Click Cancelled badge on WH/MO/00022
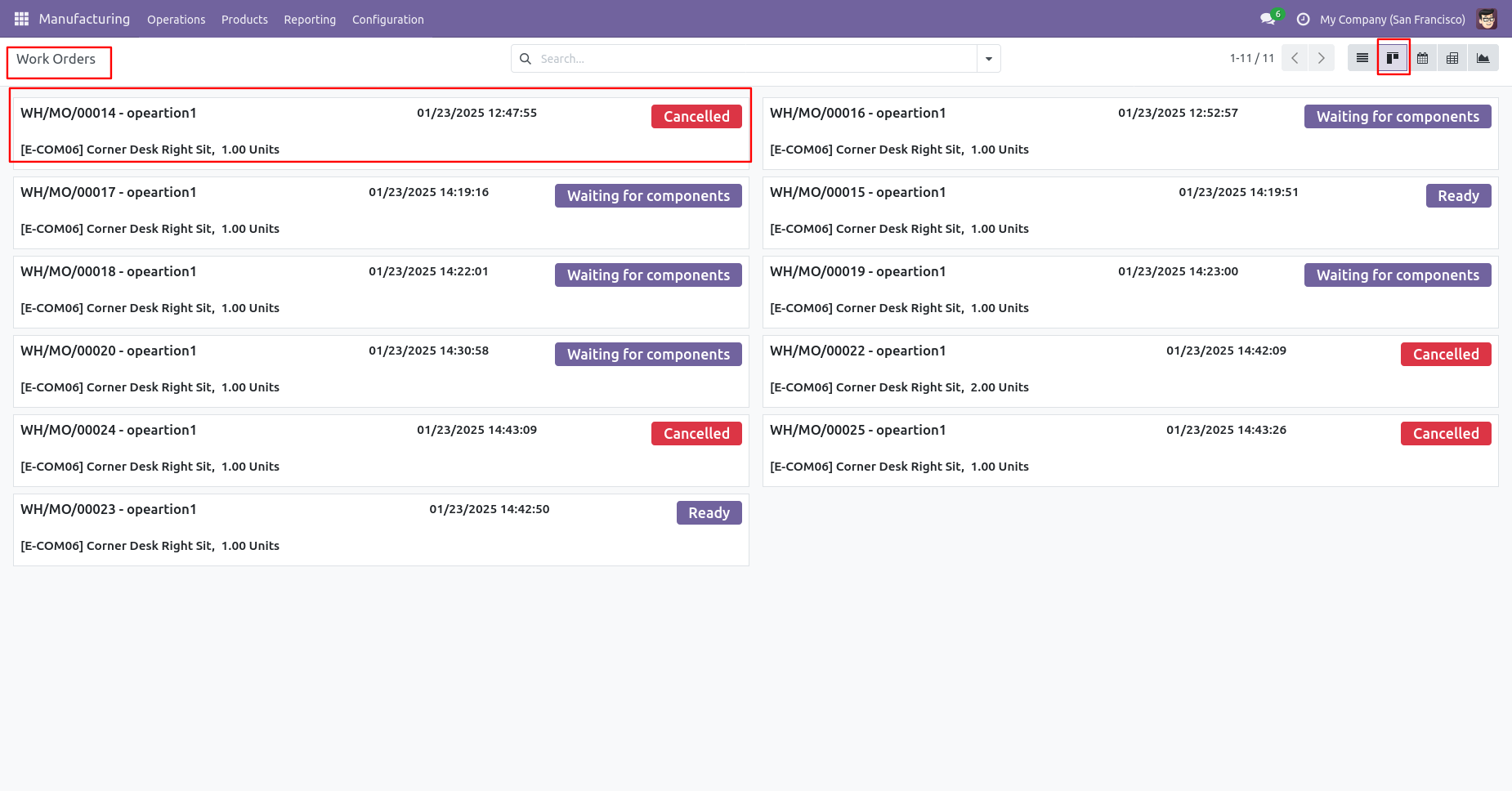Viewport: 1512px width, 791px height. point(1446,354)
